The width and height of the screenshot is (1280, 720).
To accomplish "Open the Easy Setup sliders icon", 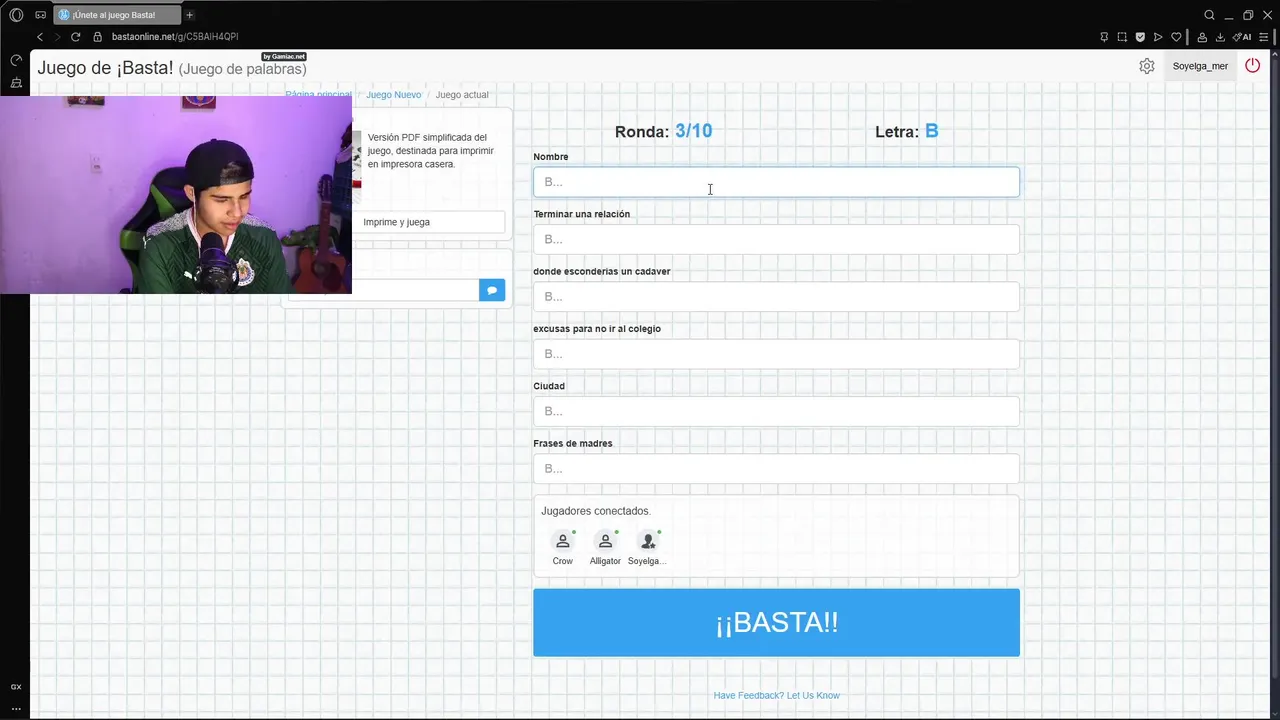I will click(x=1266, y=37).
